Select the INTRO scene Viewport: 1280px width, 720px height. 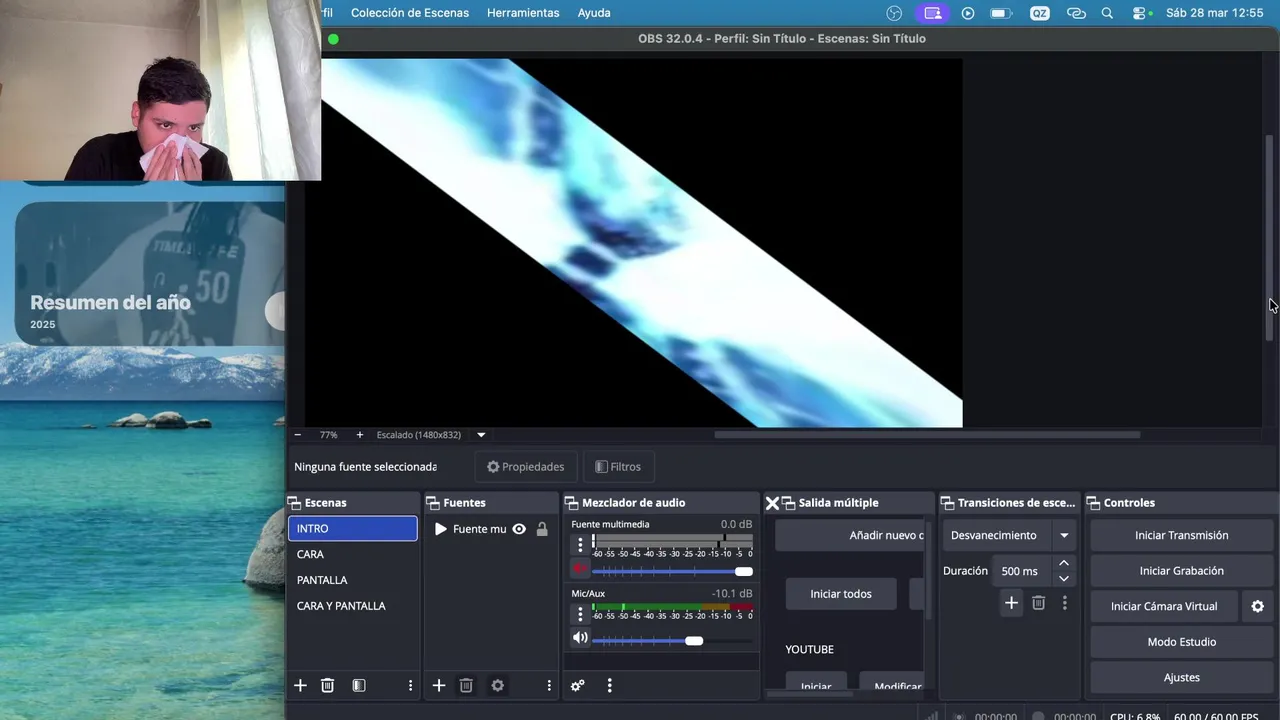click(353, 528)
